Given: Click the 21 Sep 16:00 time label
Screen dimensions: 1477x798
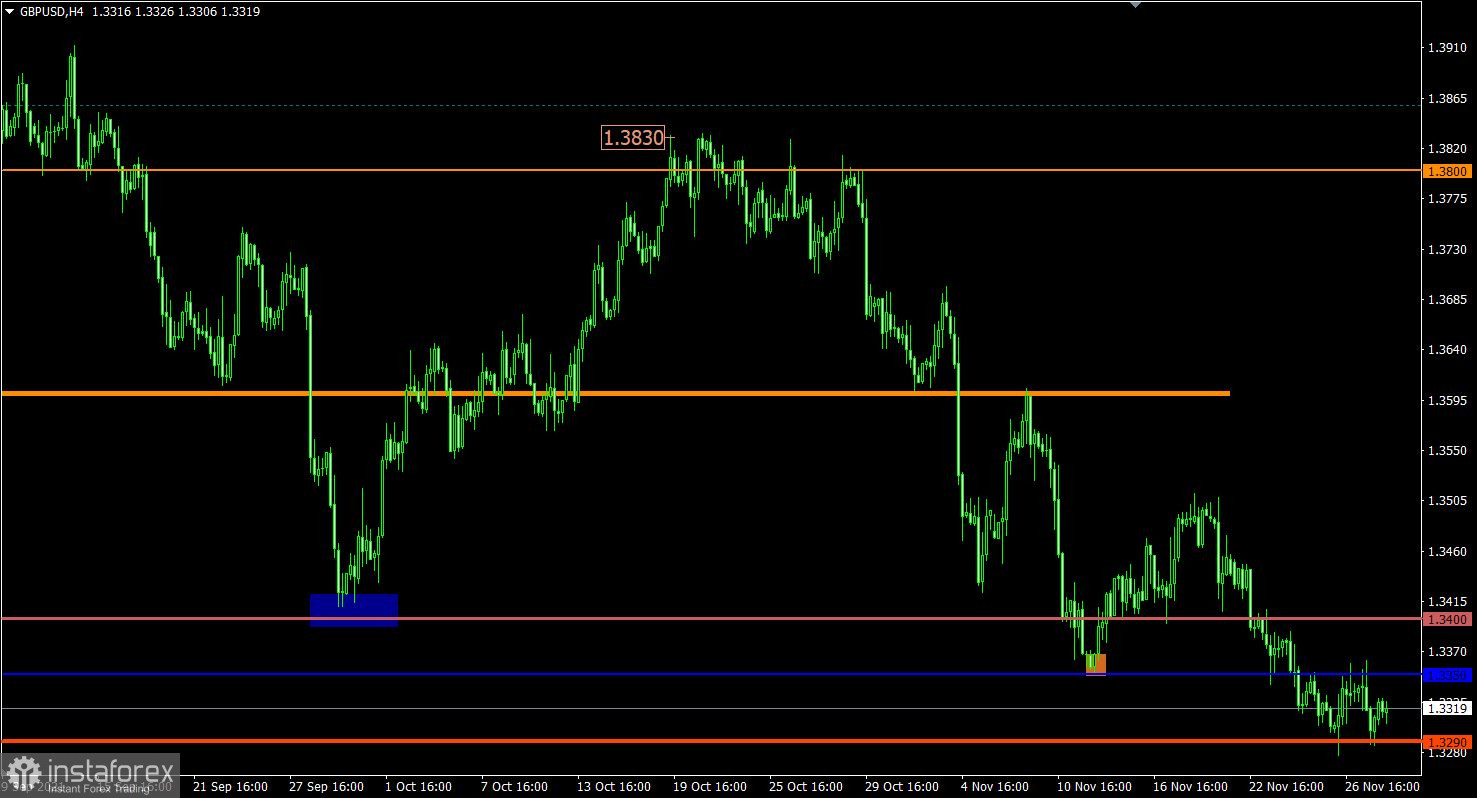Looking at the screenshot, I should 230,787.
